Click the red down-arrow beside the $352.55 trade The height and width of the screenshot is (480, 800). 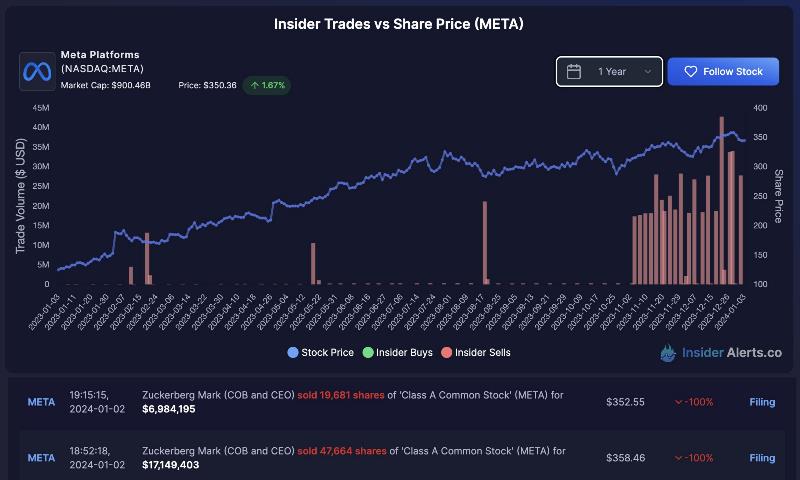tap(679, 402)
